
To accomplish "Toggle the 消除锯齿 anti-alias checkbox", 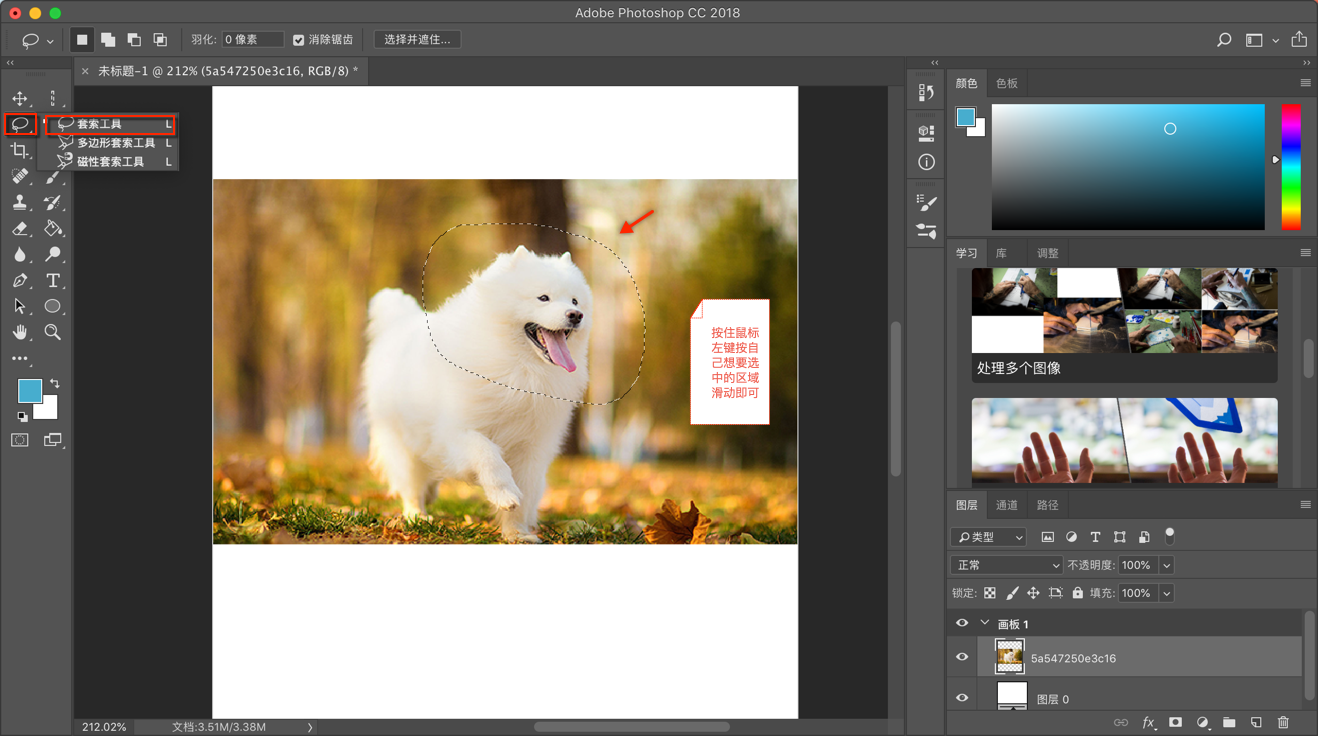I will (298, 40).
